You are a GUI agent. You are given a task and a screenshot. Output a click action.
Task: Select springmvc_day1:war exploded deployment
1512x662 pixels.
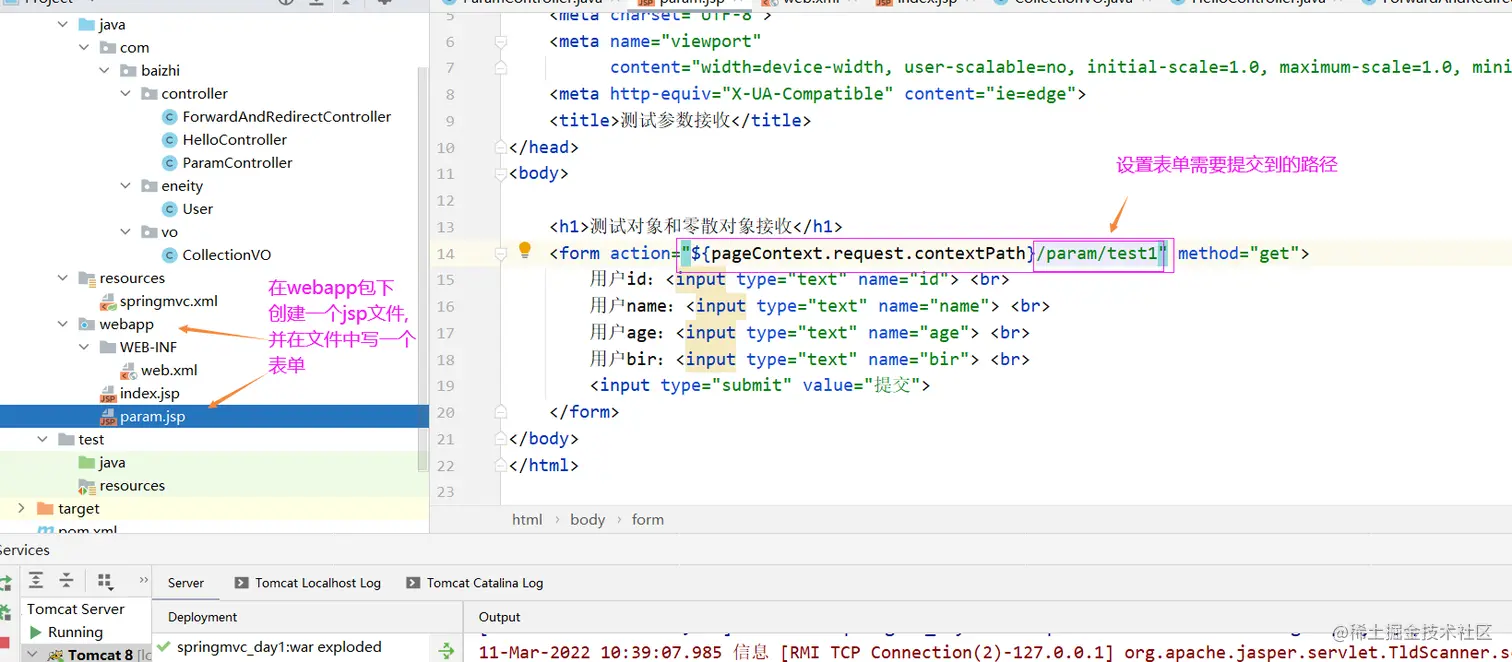tap(279, 647)
